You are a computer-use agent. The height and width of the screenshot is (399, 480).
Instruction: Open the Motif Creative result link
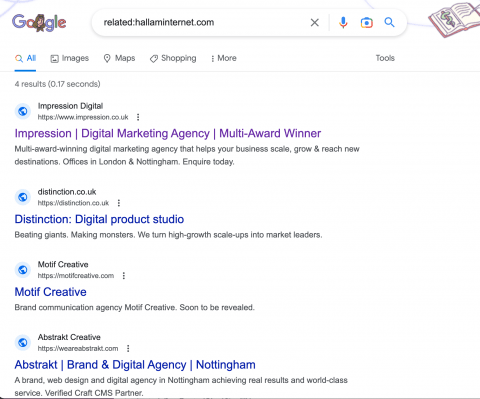click(x=51, y=292)
